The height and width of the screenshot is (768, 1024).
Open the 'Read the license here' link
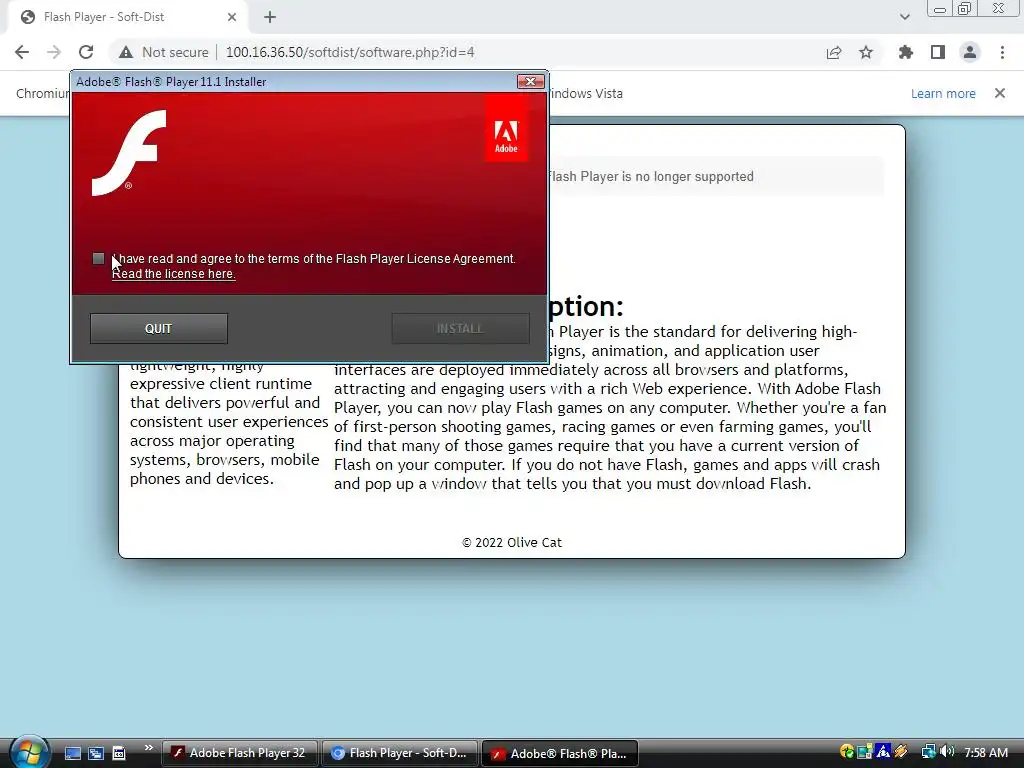[174, 274]
